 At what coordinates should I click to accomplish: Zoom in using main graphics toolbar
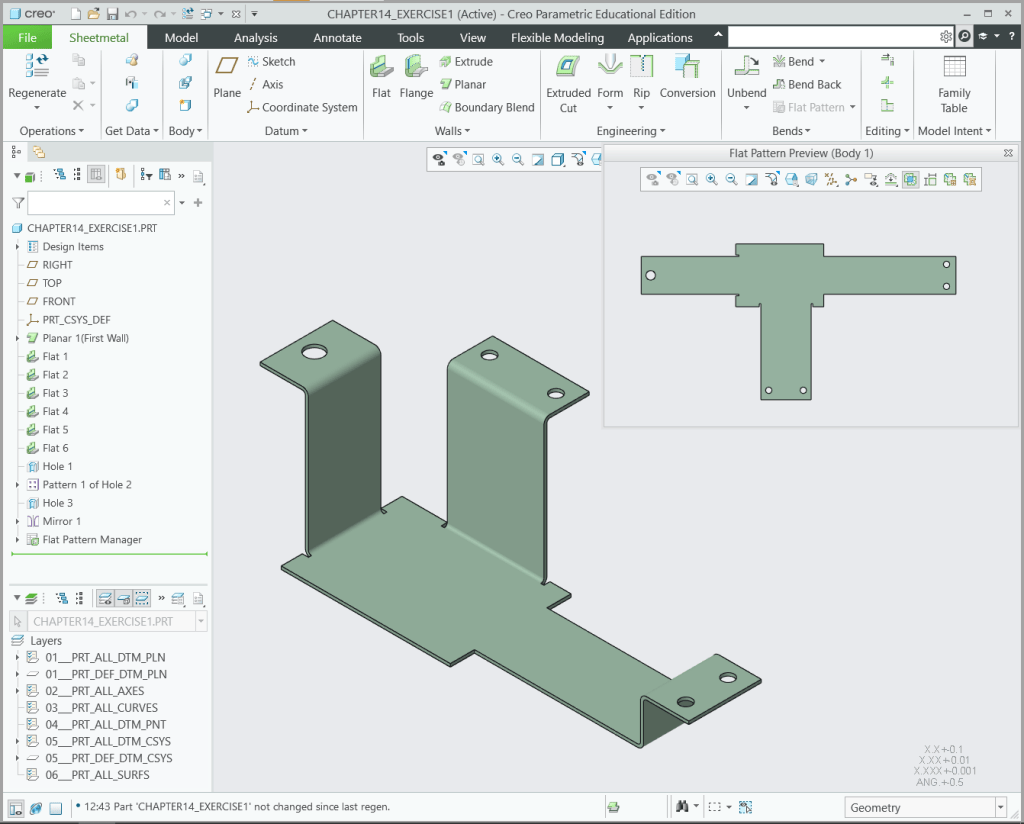498,159
